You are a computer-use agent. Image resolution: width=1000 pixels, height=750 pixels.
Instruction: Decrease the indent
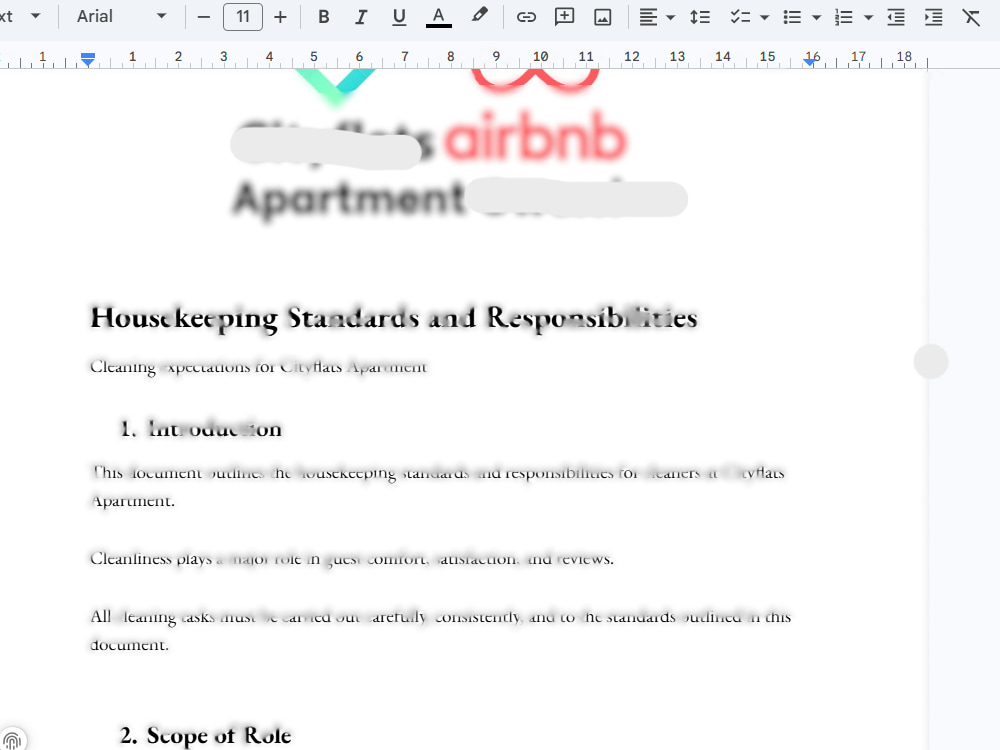pos(896,17)
